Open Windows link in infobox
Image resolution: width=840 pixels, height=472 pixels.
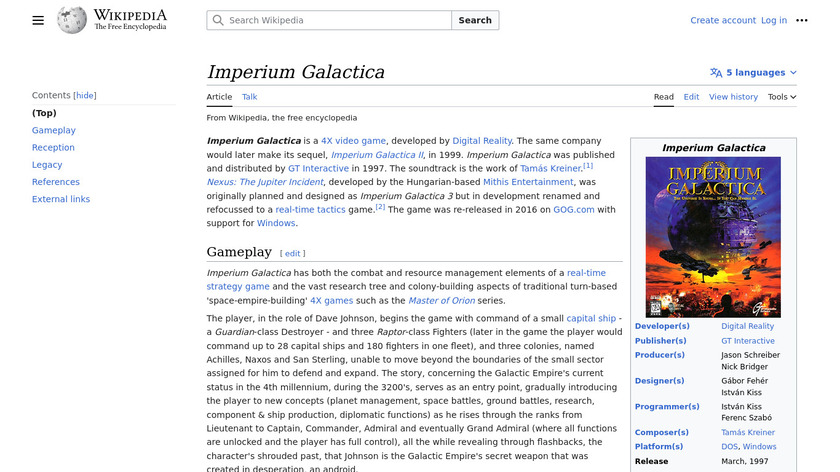coord(759,446)
